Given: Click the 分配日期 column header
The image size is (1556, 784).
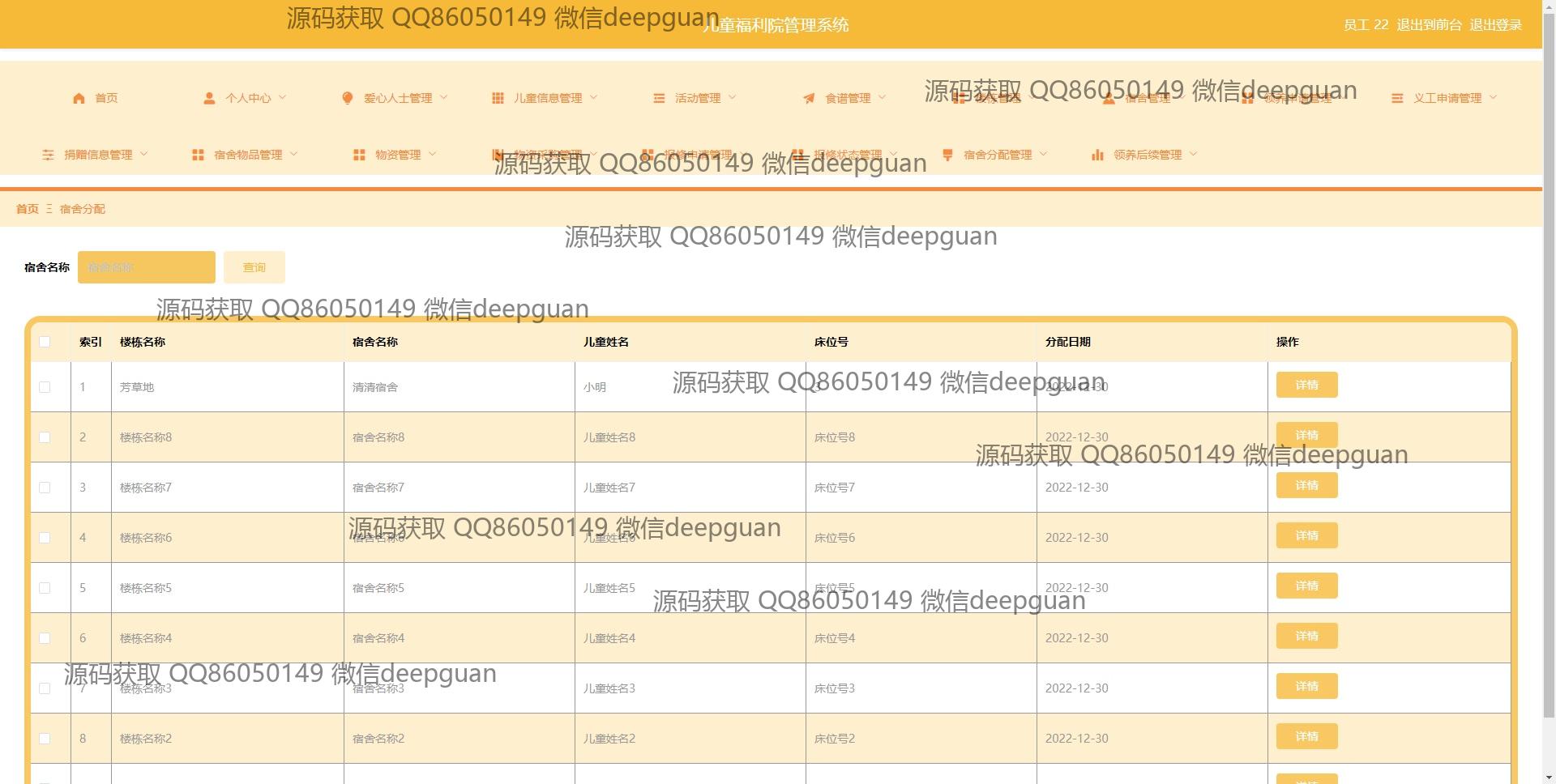Looking at the screenshot, I should coord(1068,342).
